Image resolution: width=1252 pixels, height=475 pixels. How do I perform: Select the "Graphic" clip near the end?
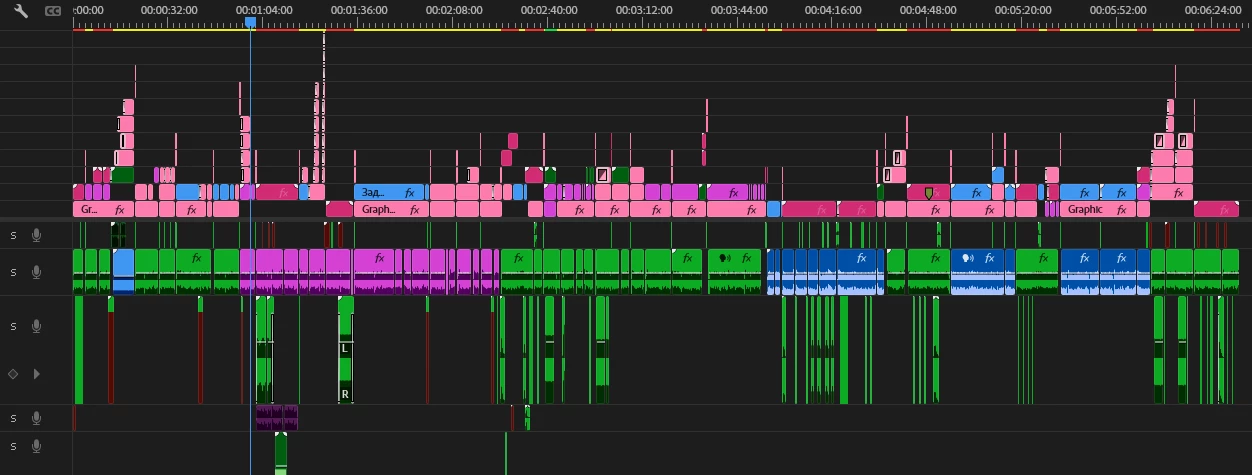[1098, 210]
